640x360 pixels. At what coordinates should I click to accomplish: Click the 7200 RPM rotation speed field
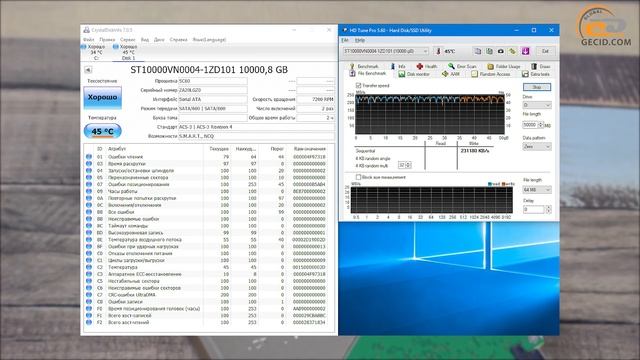[315, 99]
